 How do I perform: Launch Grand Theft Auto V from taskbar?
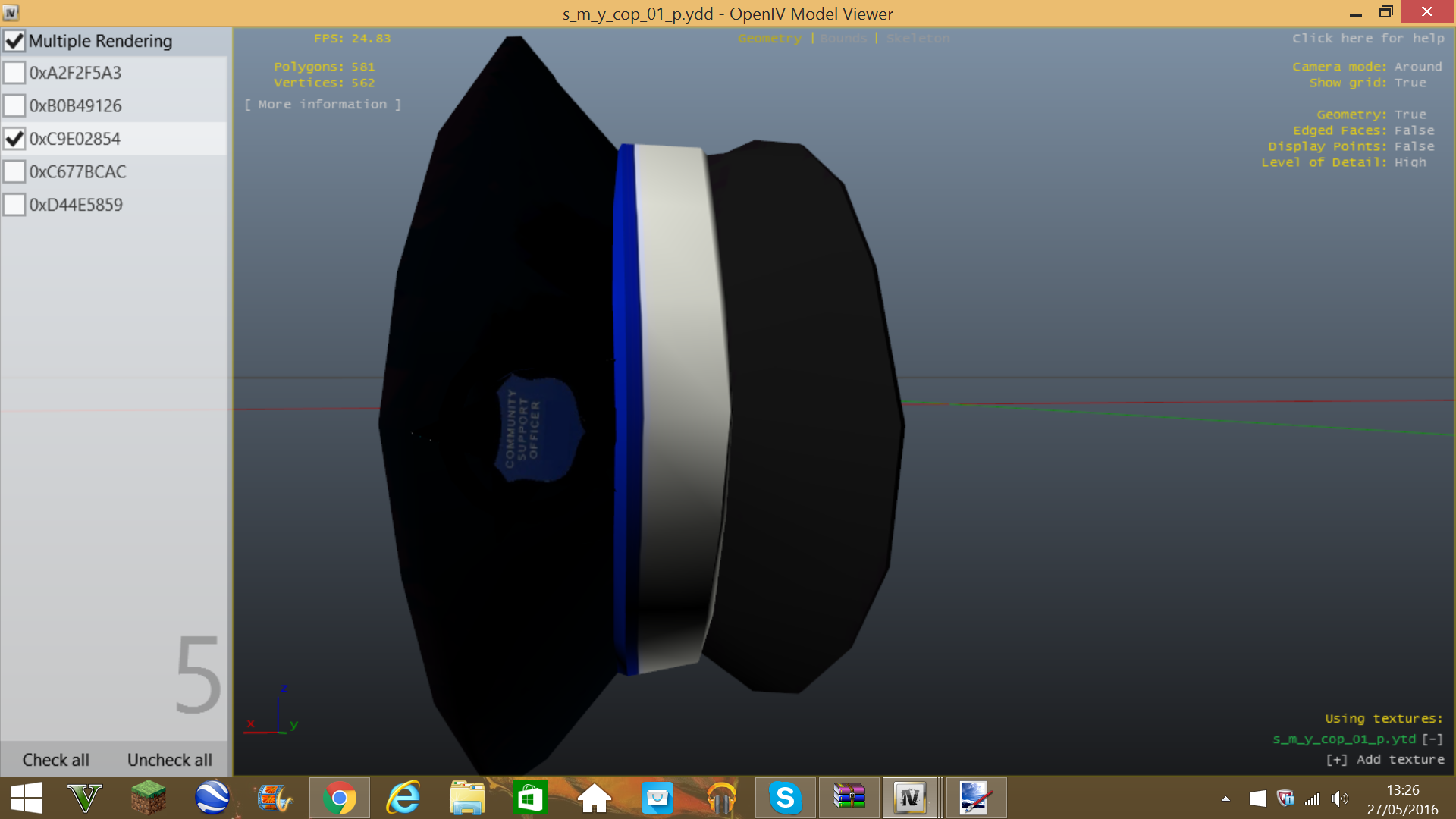(x=85, y=798)
